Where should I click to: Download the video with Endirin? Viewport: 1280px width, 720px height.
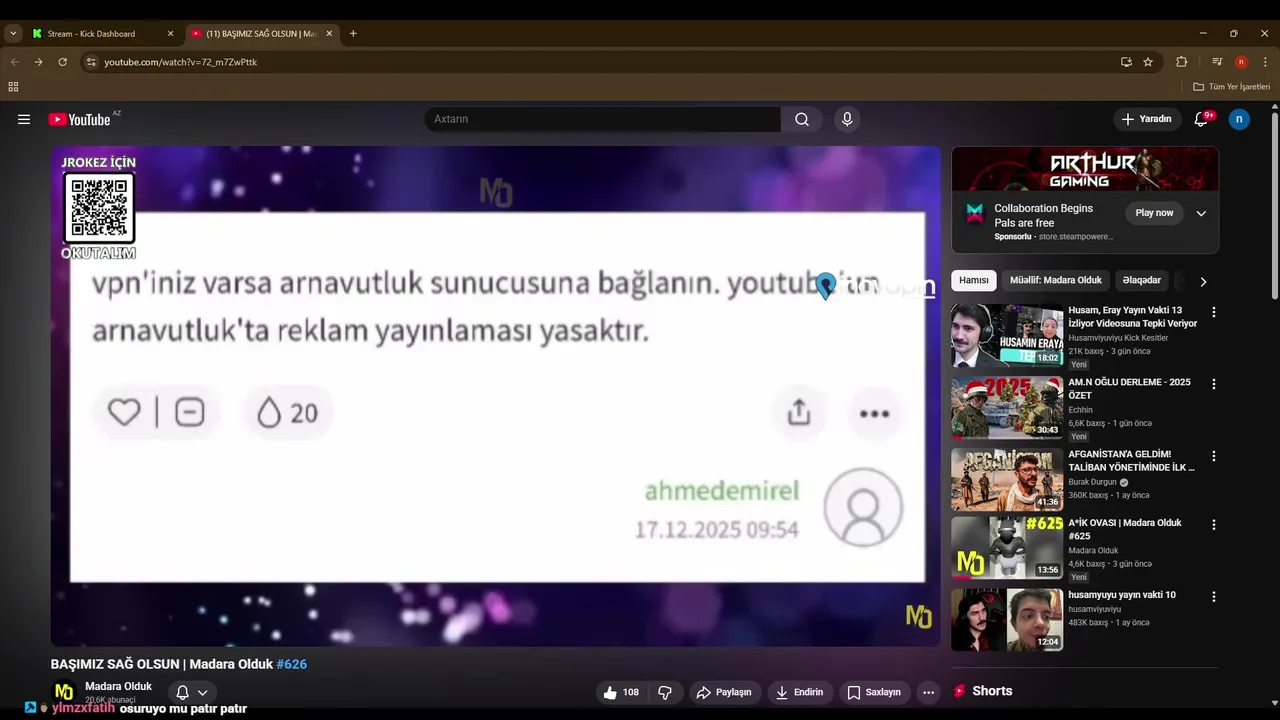click(x=800, y=692)
